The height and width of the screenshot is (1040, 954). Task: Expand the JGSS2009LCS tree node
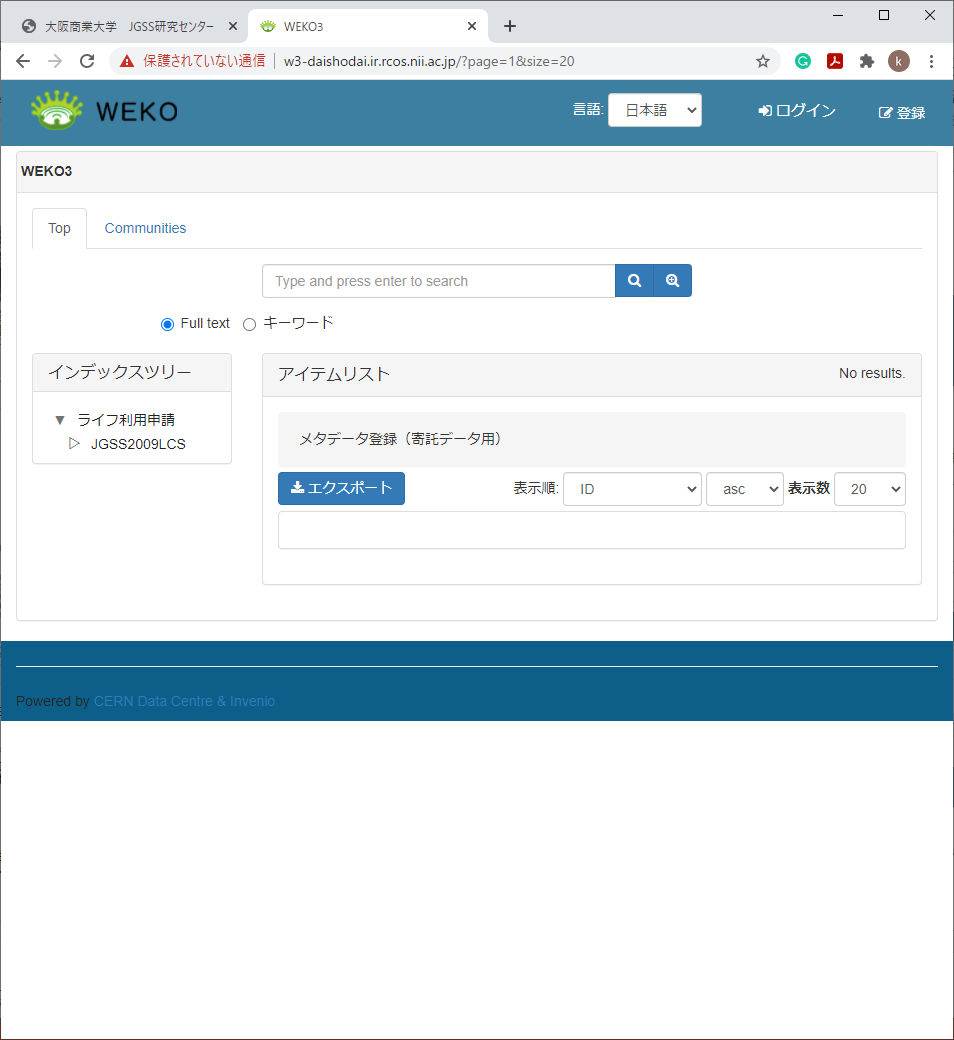tap(74, 443)
